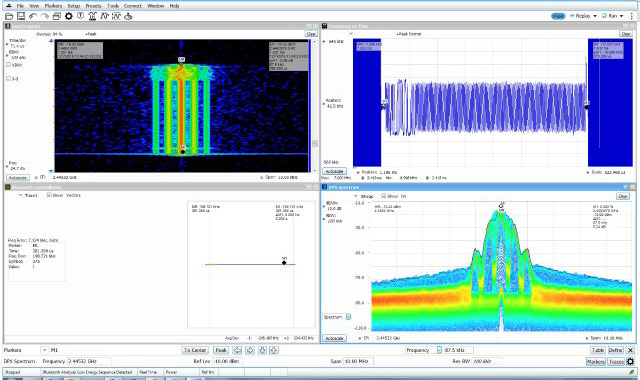Click the application logo icon before File
Screen dimensions: 640x380
click(x=9, y=6)
